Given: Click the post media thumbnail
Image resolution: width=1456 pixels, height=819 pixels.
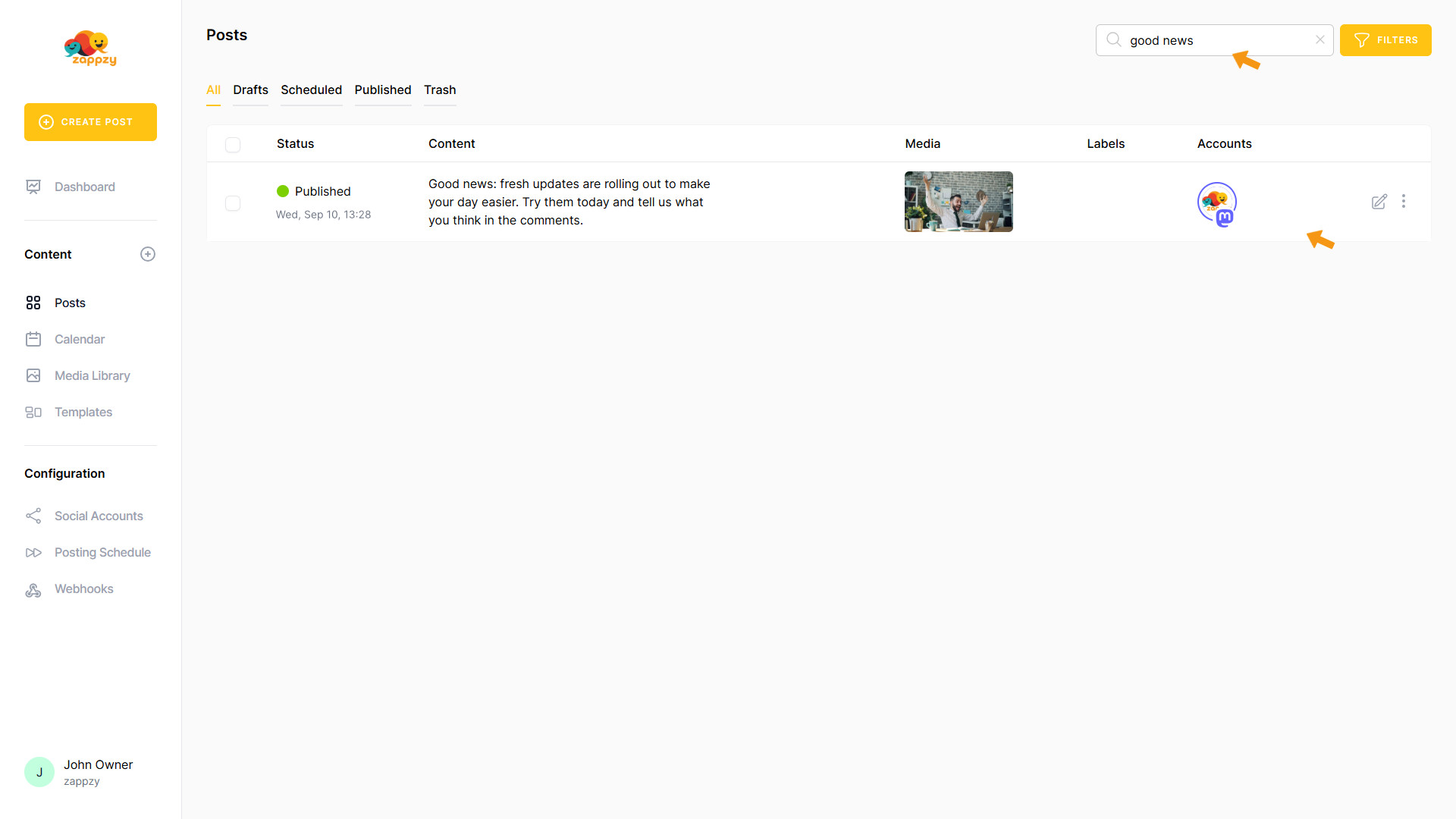Looking at the screenshot, I should [959, 202].
